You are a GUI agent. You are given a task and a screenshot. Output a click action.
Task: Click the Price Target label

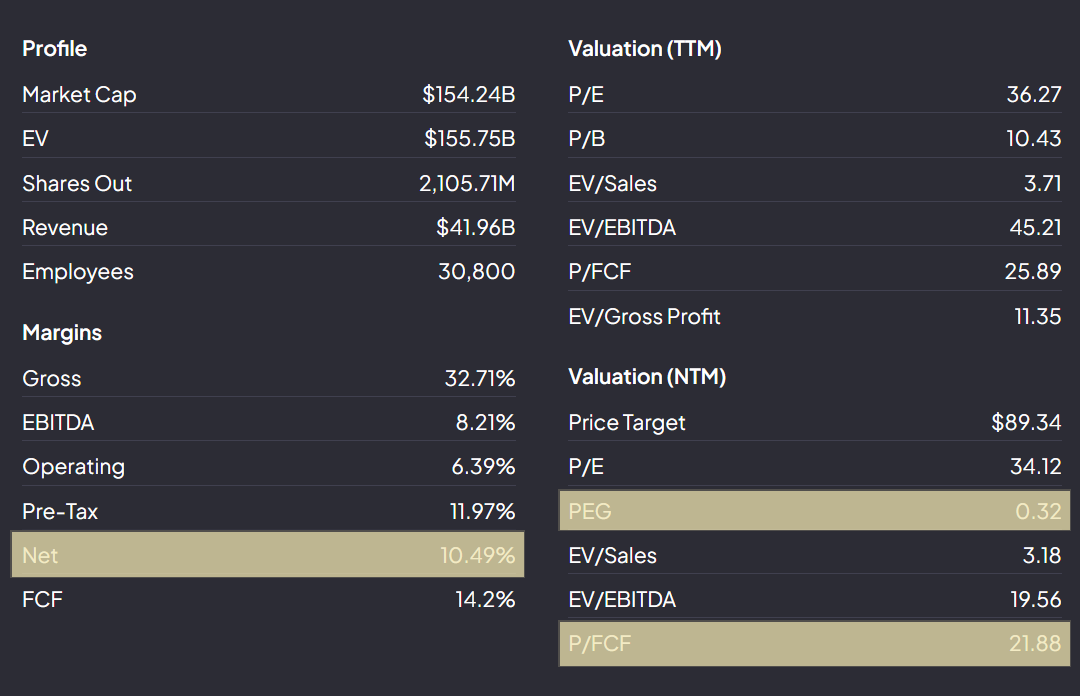click(626, 423)
